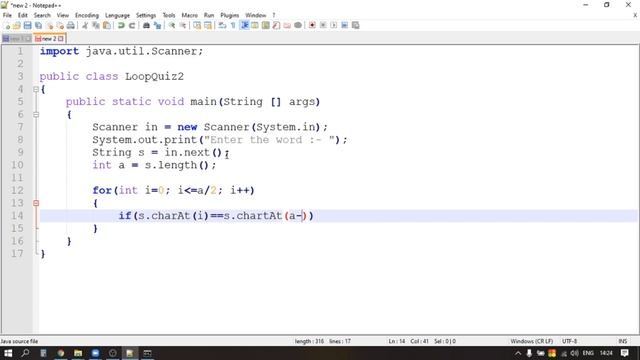Click the Print toolbar icon
The image size is (640, 360).
click(71, 25)
